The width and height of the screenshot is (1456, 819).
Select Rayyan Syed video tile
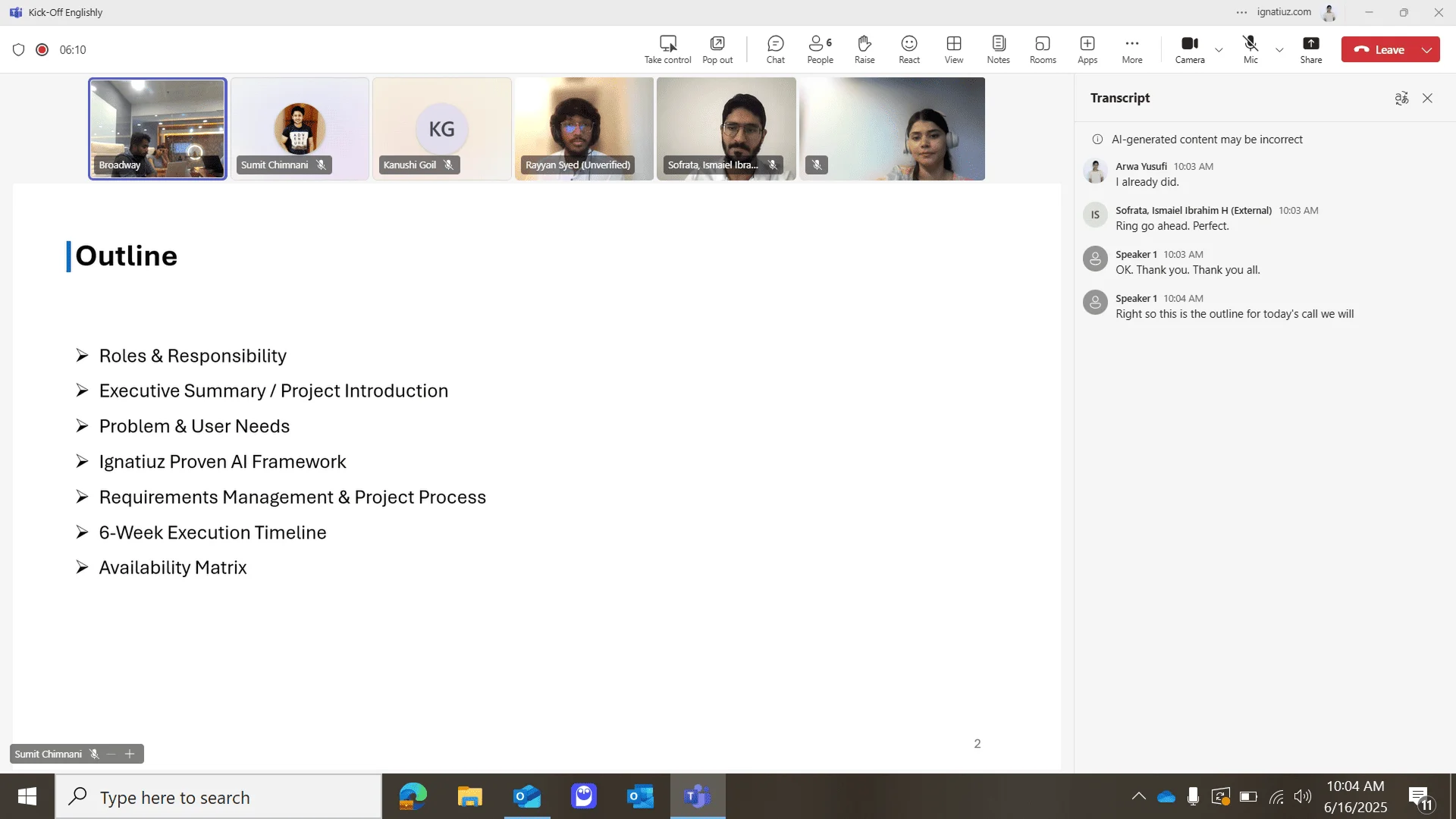(584, 128)
